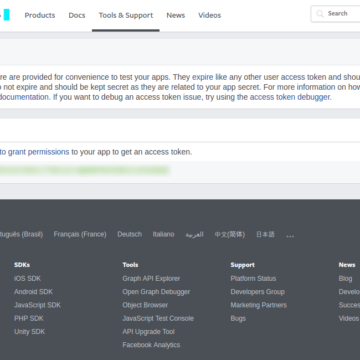The width and height of the screenshot is (360, 360).
Task: Focus the Search input field
Action: click(335, 14)
